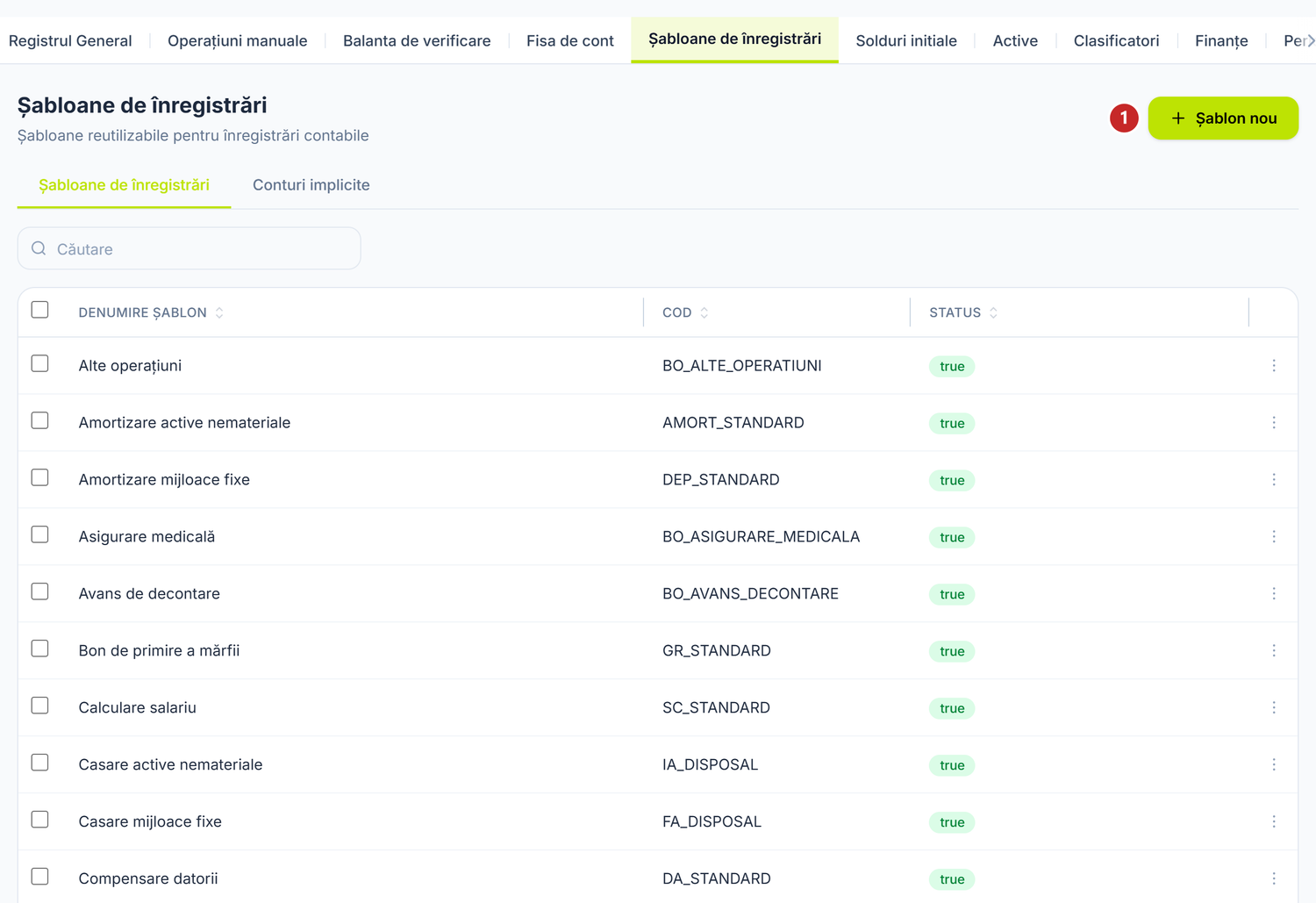Click the GR_STANDARD code cell
The width and height of the screenshot is (1316, 903).
click(x=717, y=650)
